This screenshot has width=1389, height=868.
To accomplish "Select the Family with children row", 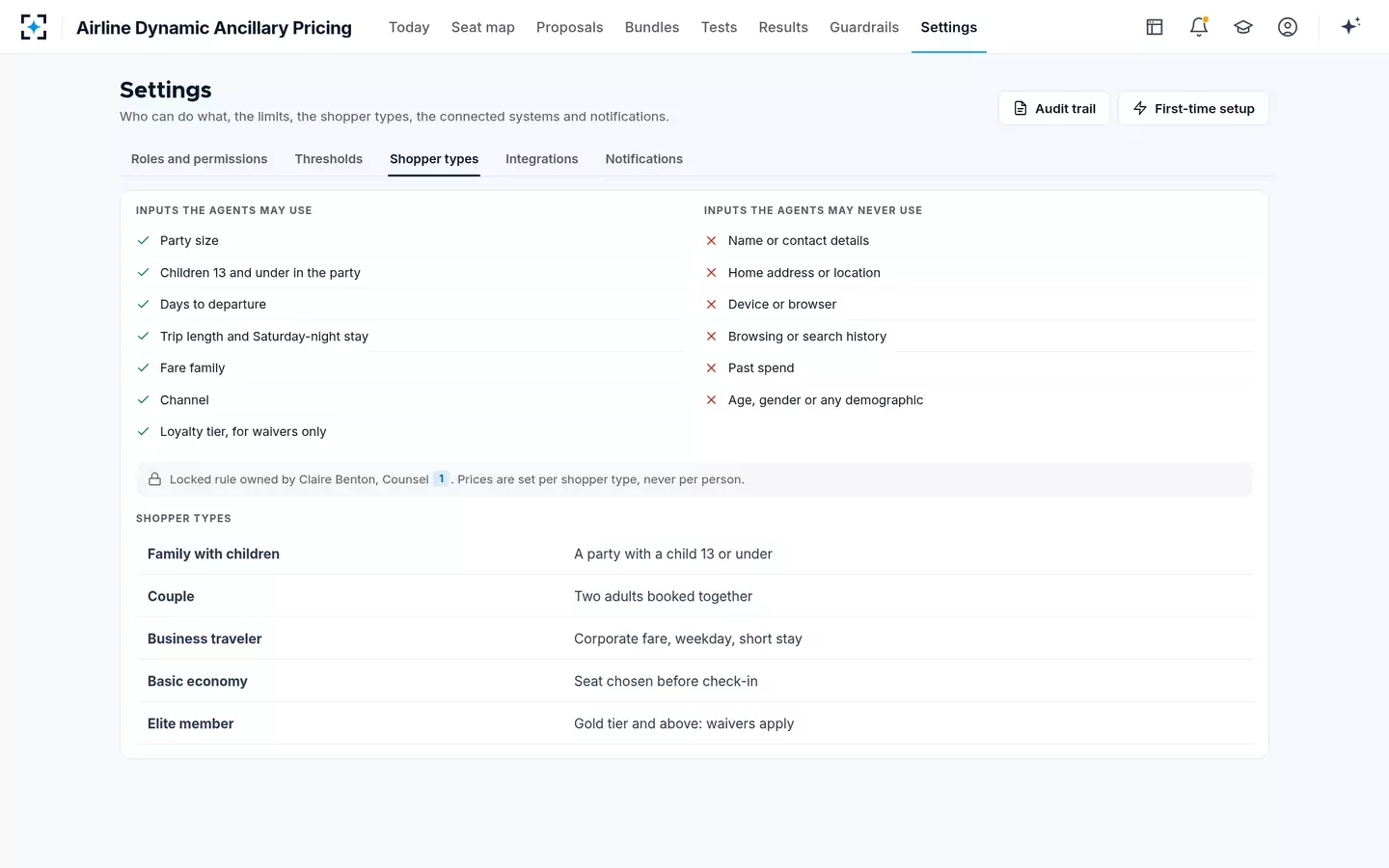I will [x=694, y=554].
